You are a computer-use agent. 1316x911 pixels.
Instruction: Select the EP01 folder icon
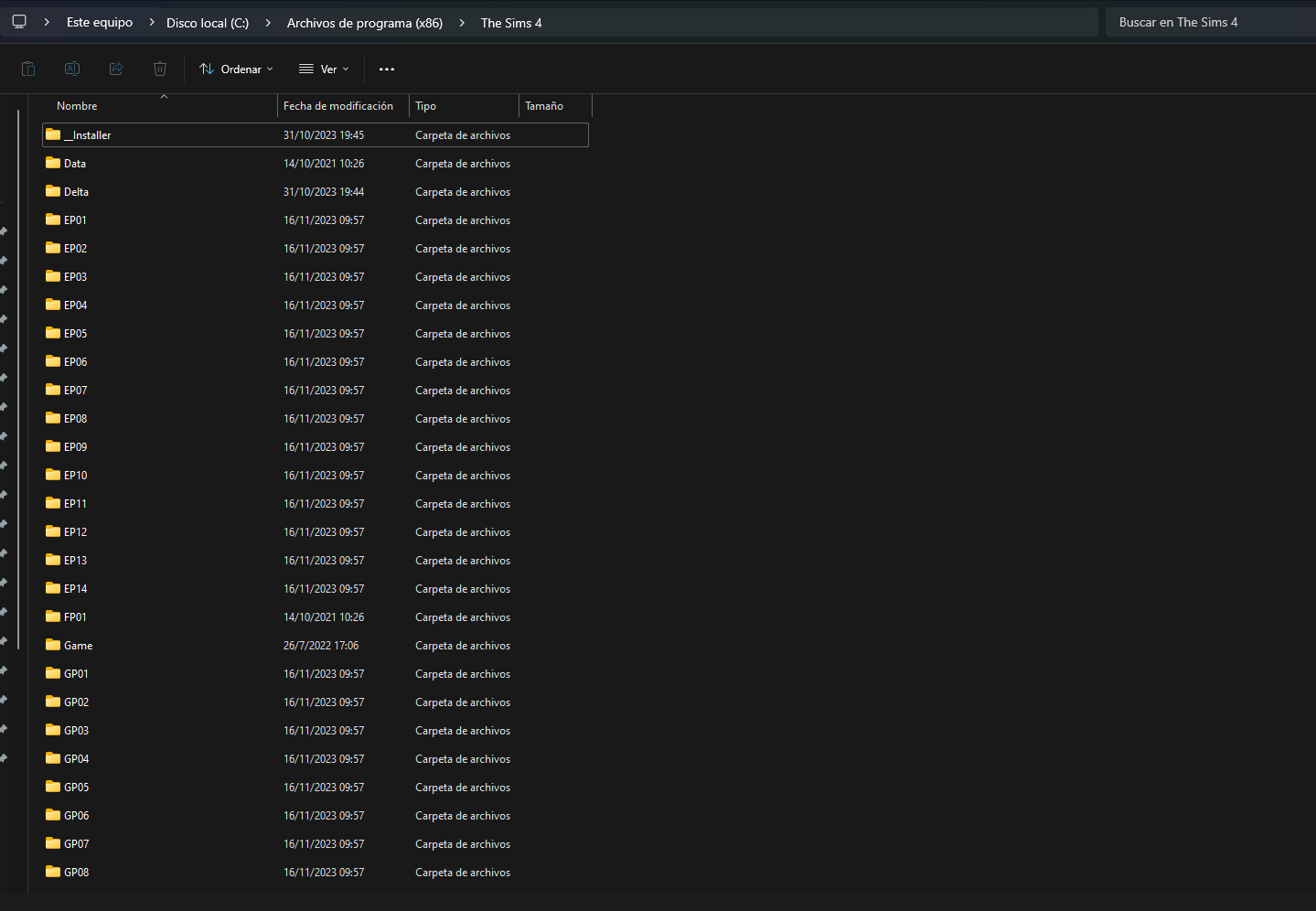[x=53, y=220]
